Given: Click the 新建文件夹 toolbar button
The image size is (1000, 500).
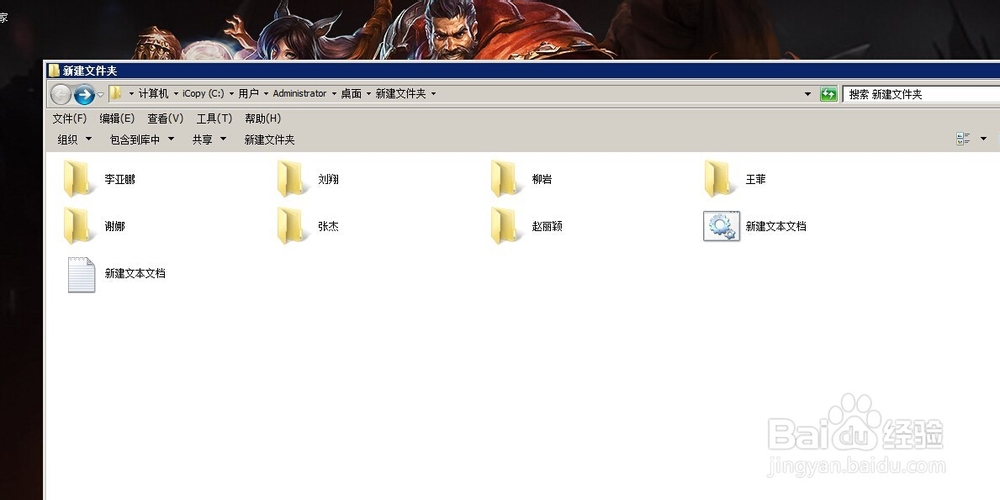Looking at the screenshot, I should (269, 139).
